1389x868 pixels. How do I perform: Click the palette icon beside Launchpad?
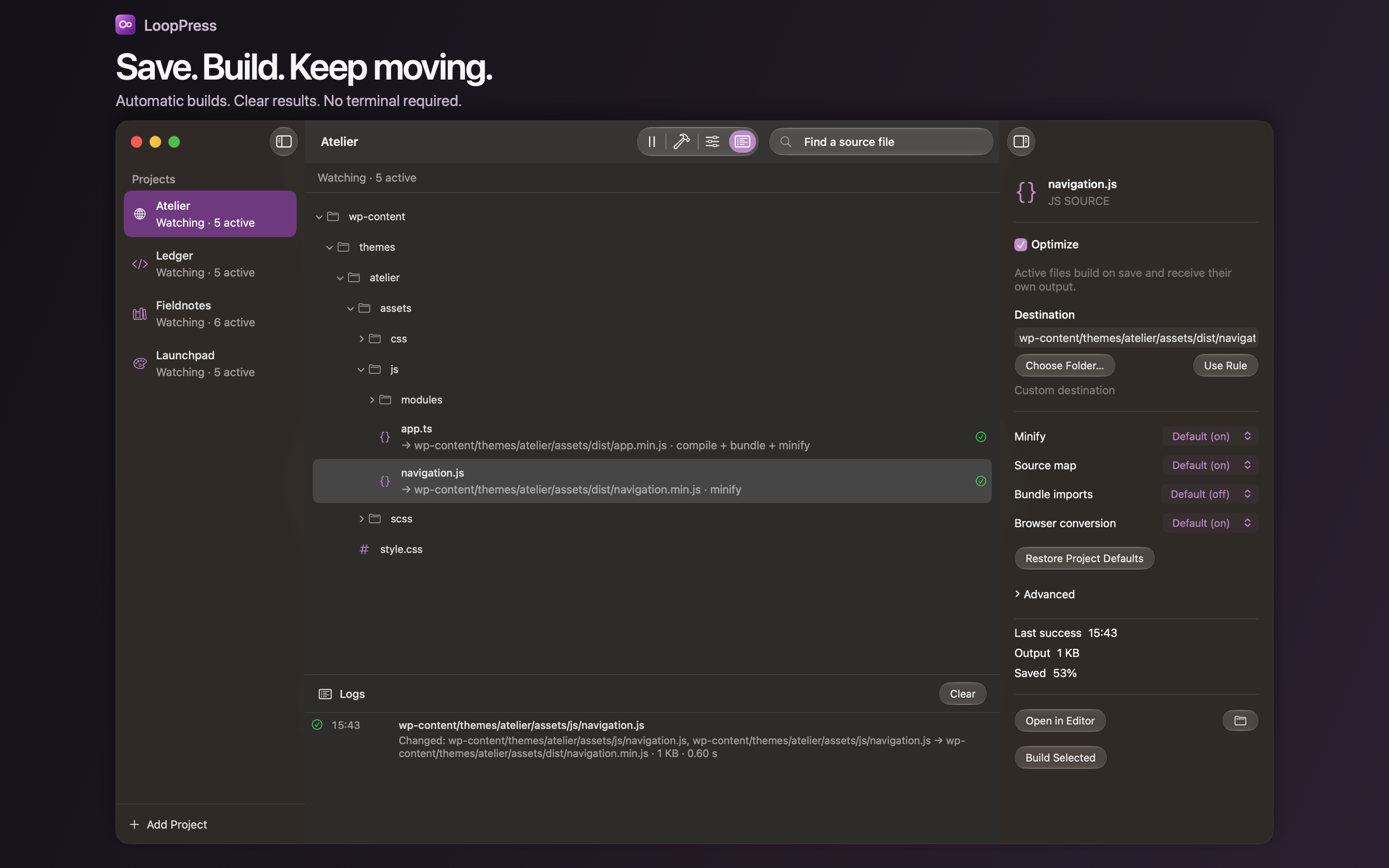[140, 364]
